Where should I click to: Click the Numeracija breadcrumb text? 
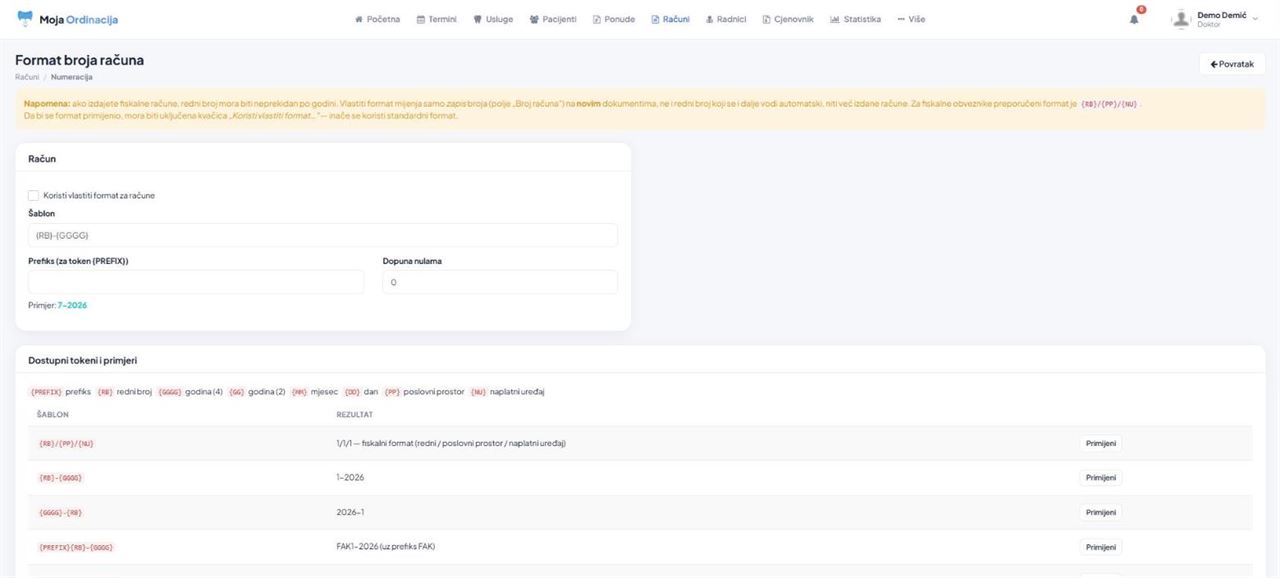pos(72,77)
